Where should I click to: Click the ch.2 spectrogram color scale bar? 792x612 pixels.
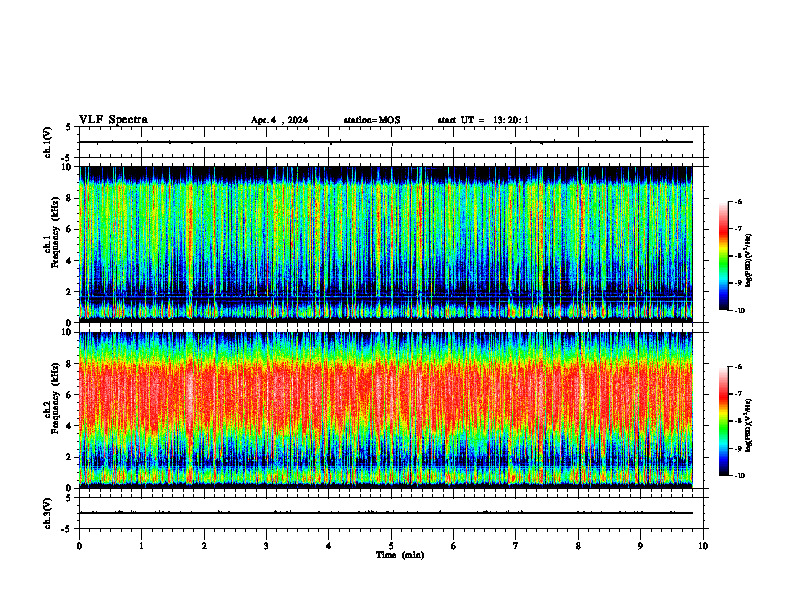(723, 421)
